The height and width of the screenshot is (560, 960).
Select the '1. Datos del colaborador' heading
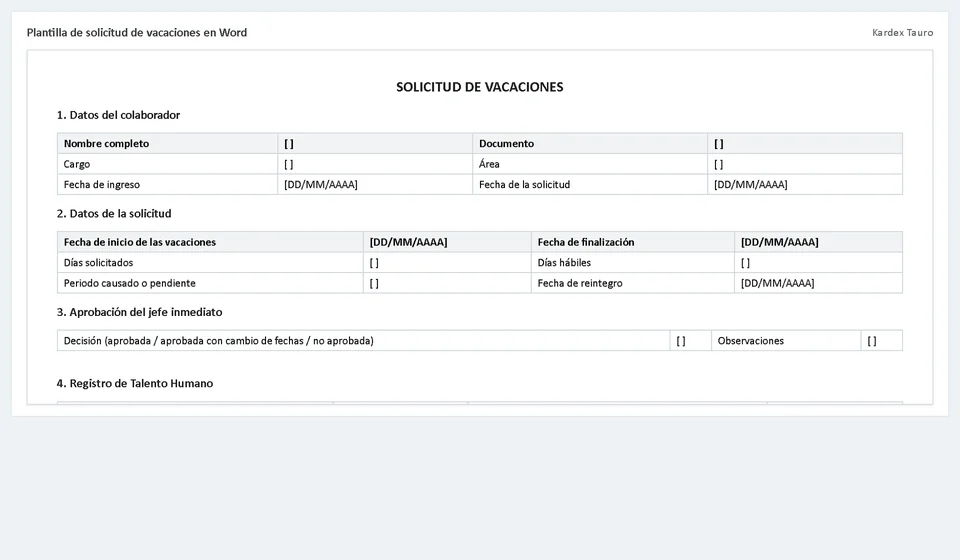118,115
